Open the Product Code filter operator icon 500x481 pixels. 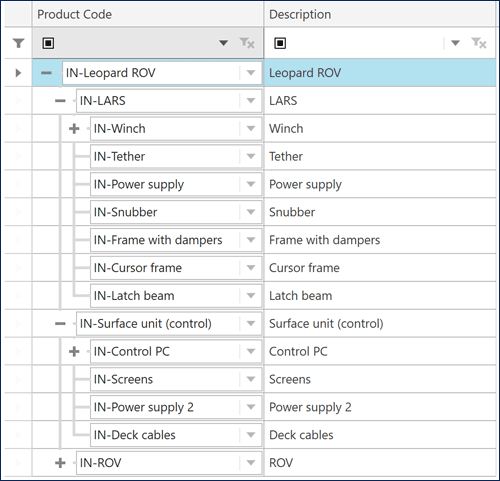(48, 43)
